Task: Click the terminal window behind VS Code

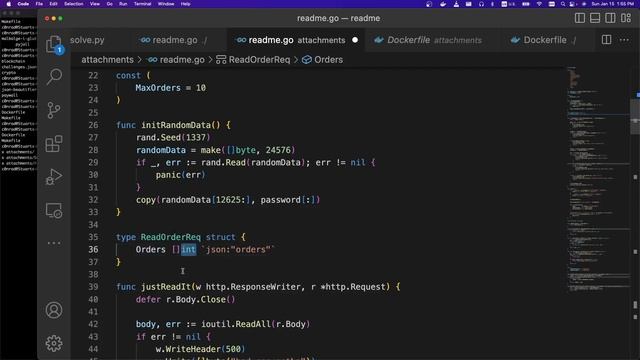Action: point(18,184)
